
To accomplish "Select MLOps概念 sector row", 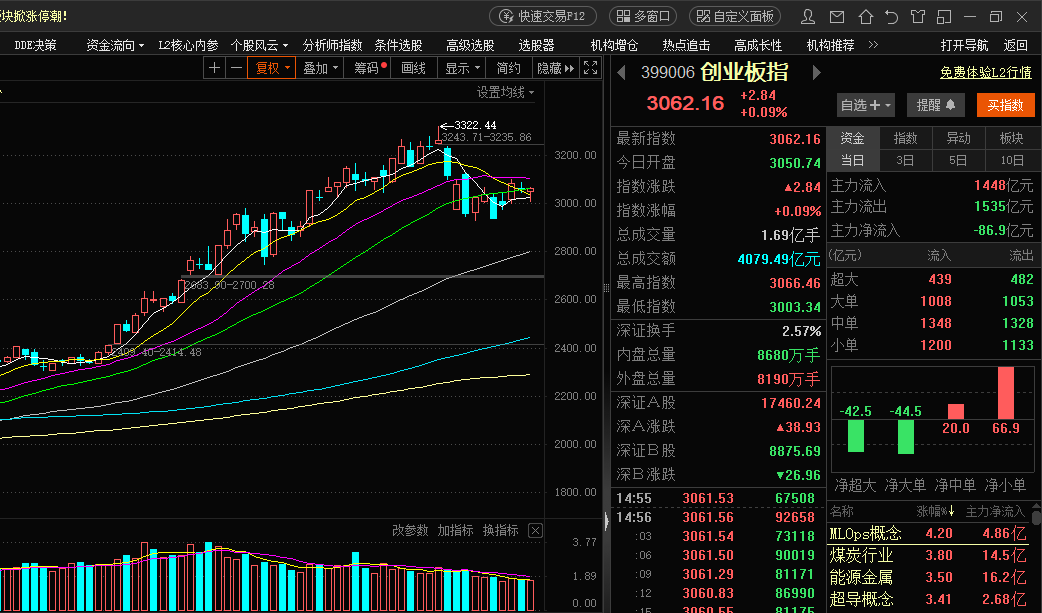I will click(x=928, y=533).
